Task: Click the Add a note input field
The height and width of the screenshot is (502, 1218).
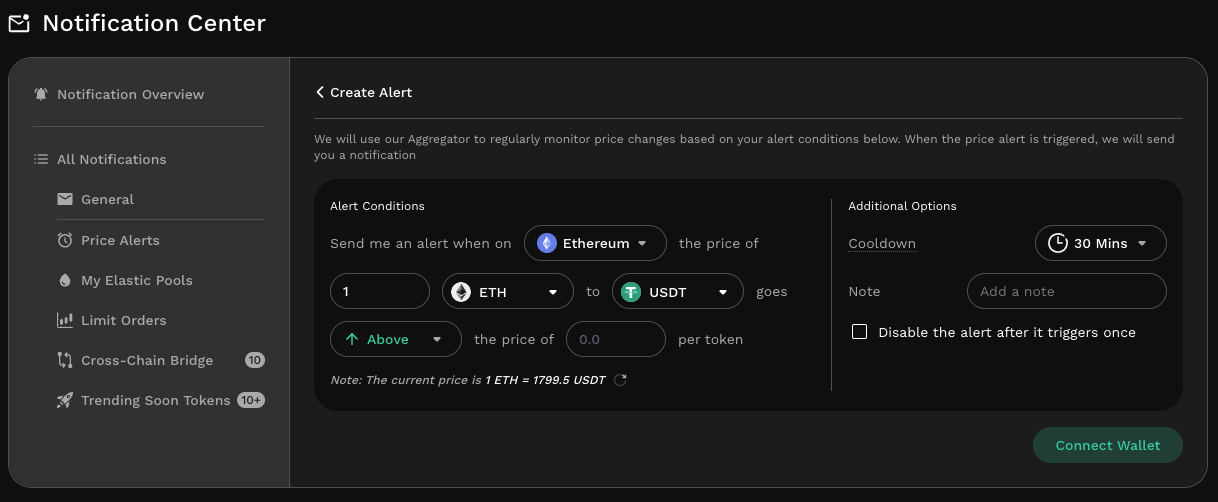Action: pyautogui.click(x=1066, y=292)
